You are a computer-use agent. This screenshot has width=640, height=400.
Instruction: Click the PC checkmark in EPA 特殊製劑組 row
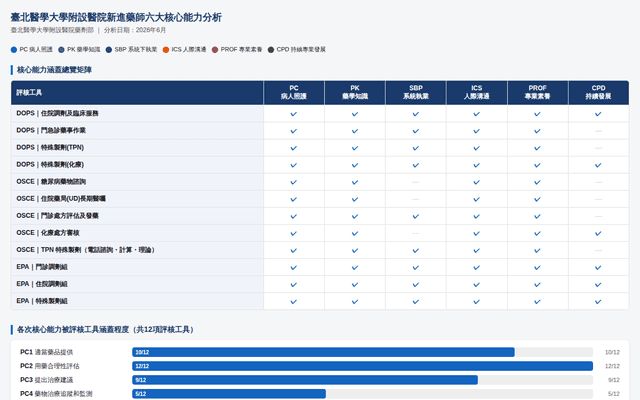[x=293, y=302]
